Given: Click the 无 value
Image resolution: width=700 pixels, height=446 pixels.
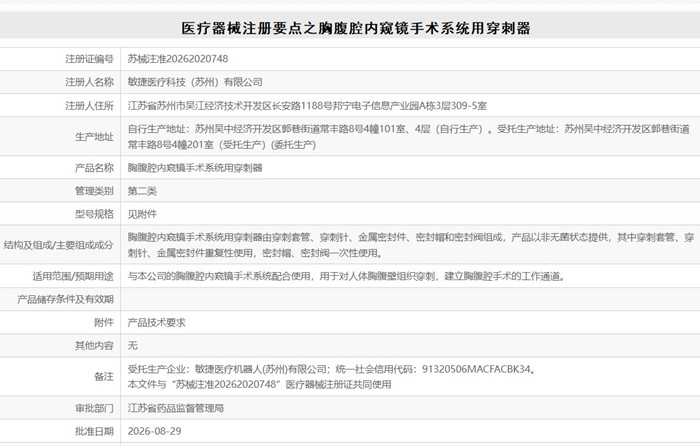Looking at the screenshot, I should [x=133, y=346].
